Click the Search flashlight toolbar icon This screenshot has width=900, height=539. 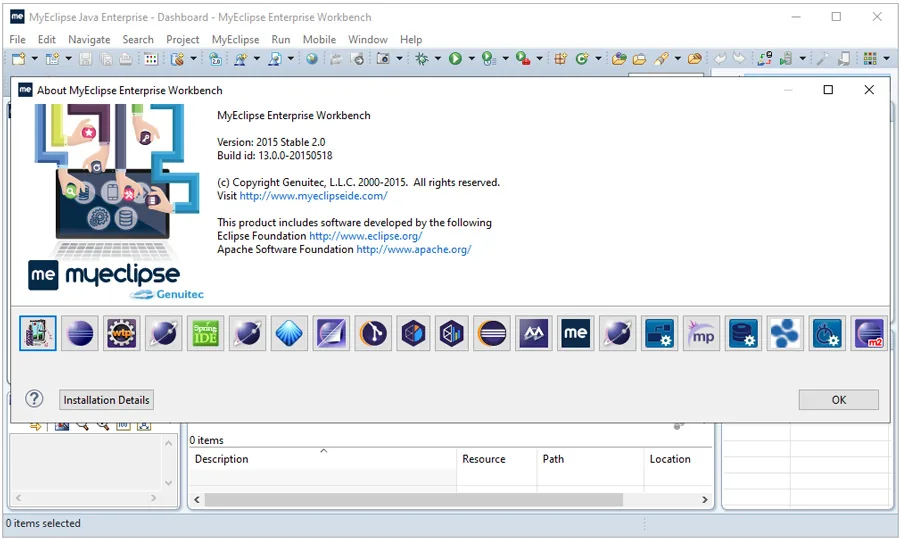point(662,59)
